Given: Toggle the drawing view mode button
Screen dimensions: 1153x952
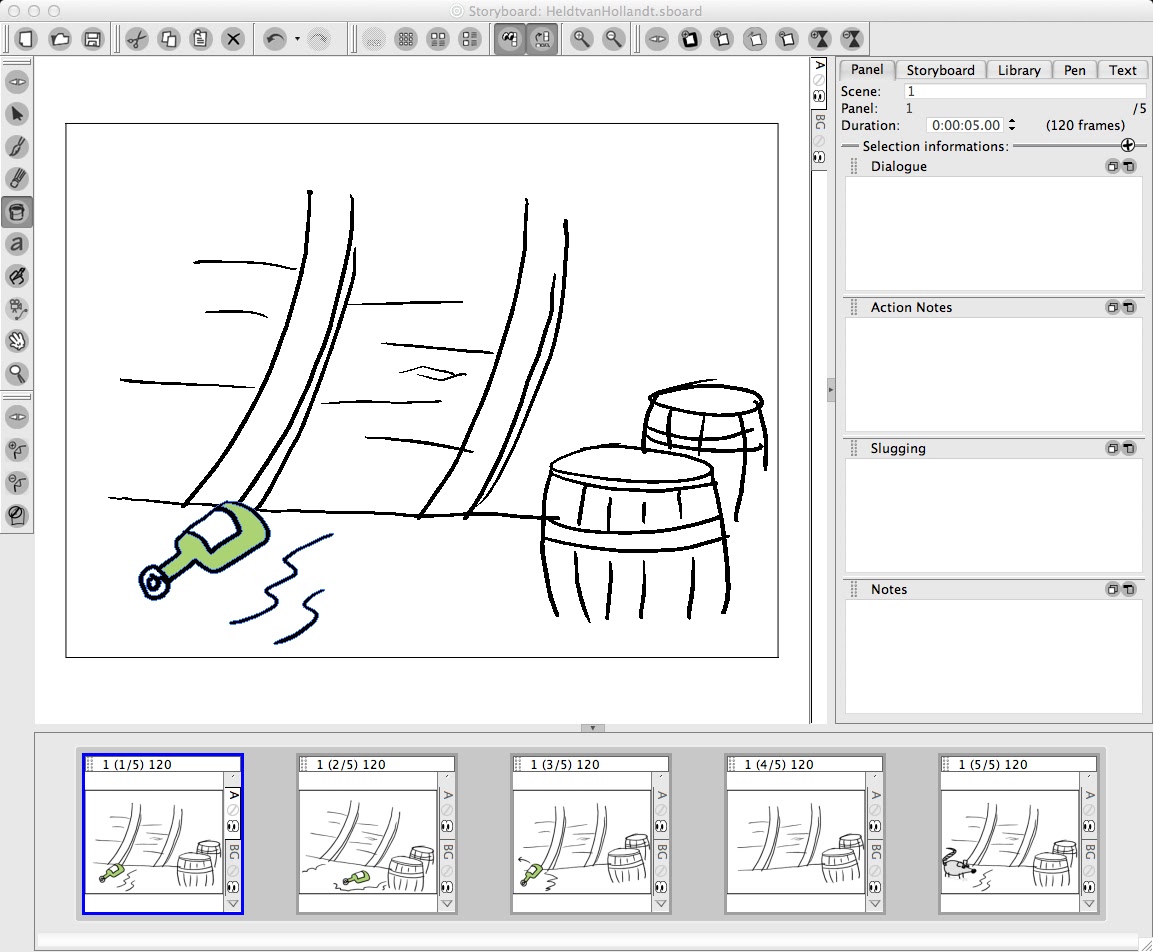Looking at the screenshot, I should [x=510, y=39].
